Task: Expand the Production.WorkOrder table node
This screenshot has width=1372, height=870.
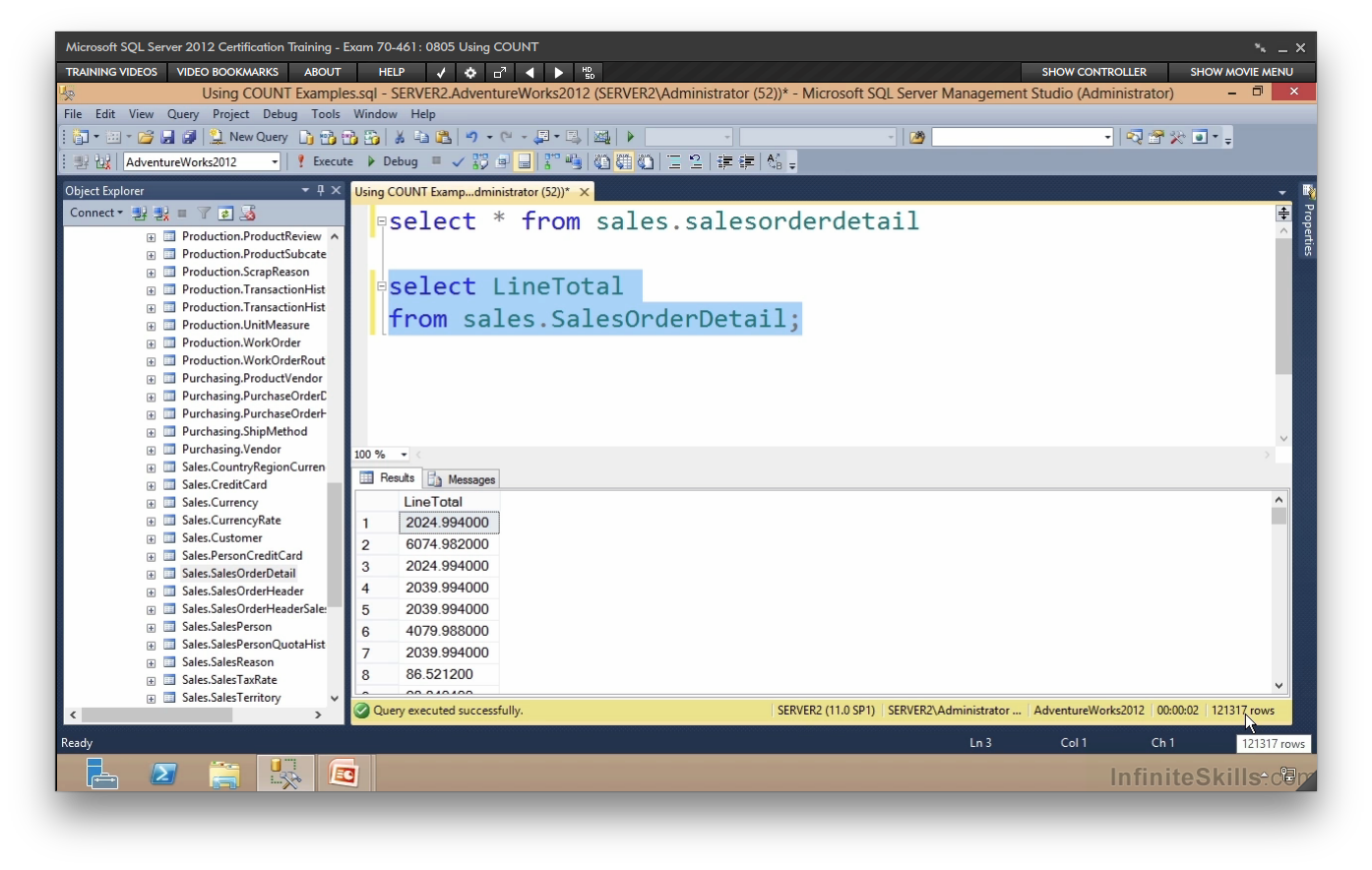Action: pyautogui.click(x=151, y=343)
